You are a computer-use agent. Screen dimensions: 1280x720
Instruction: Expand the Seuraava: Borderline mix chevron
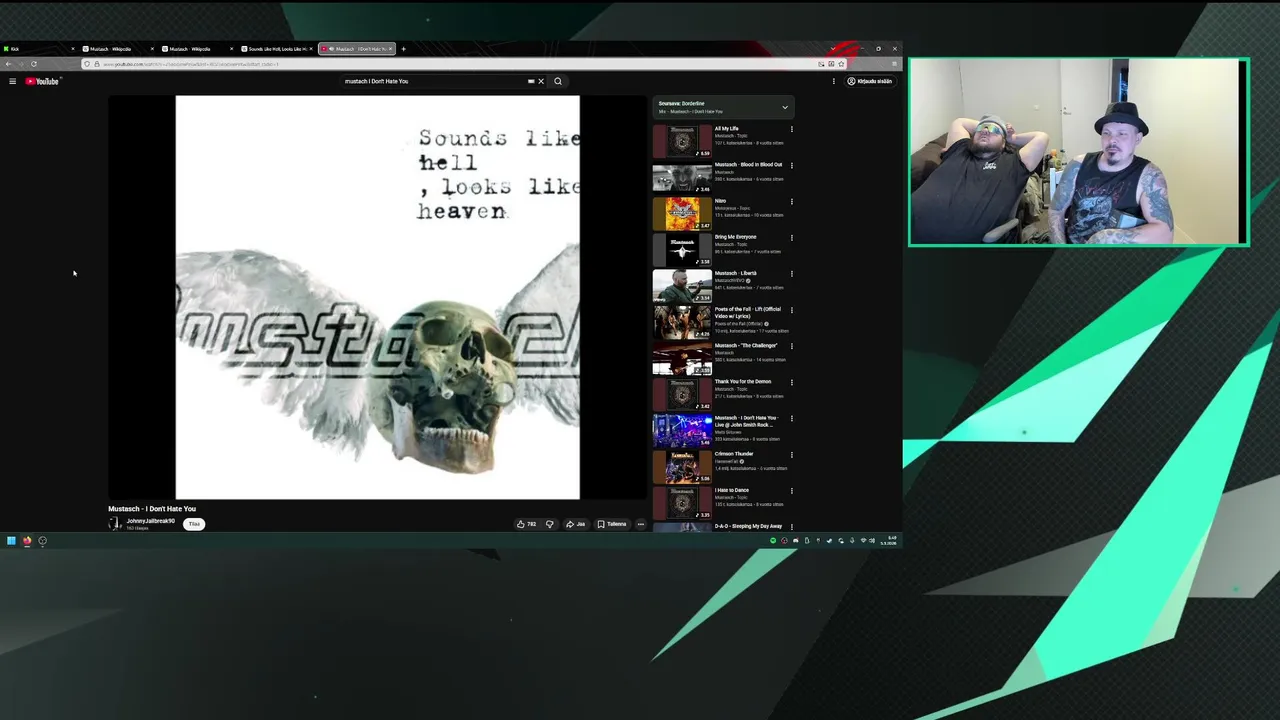(x=785, y=107)
